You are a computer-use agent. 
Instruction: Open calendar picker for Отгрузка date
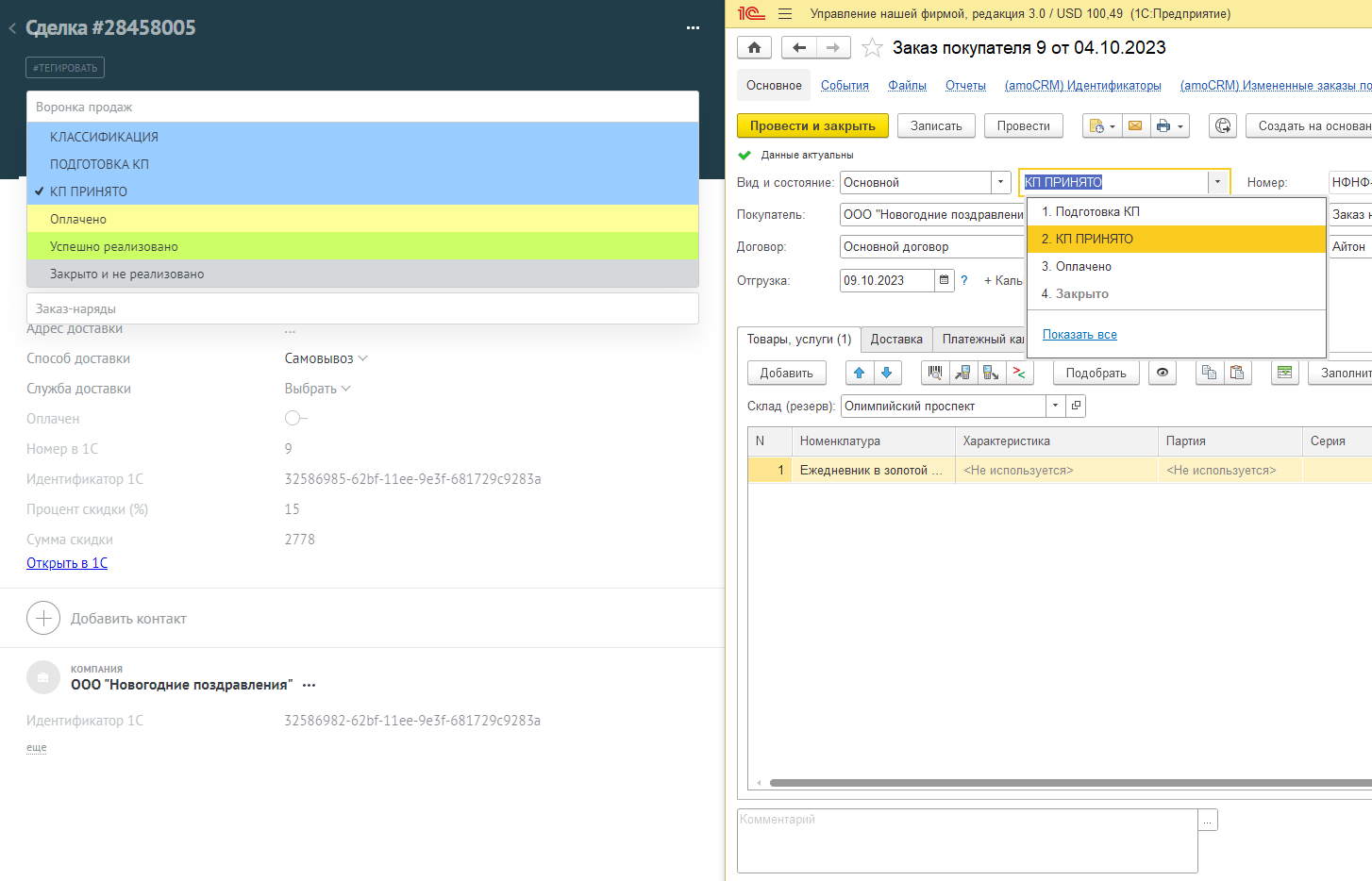pyautogui.click(x=944, y=280)
